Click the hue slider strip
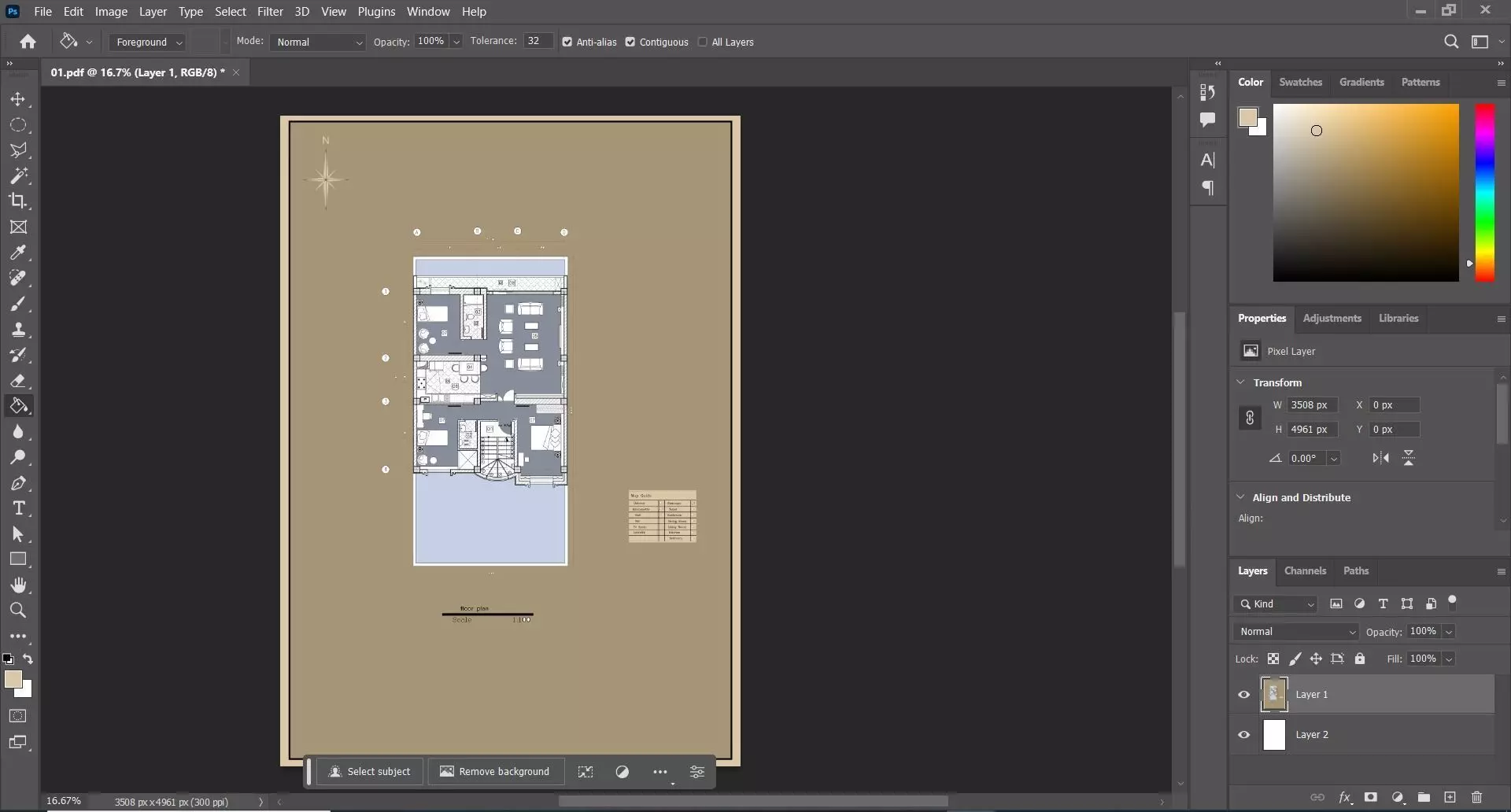The width and height of the screenshot is (1511, 812). [1484, 192]
